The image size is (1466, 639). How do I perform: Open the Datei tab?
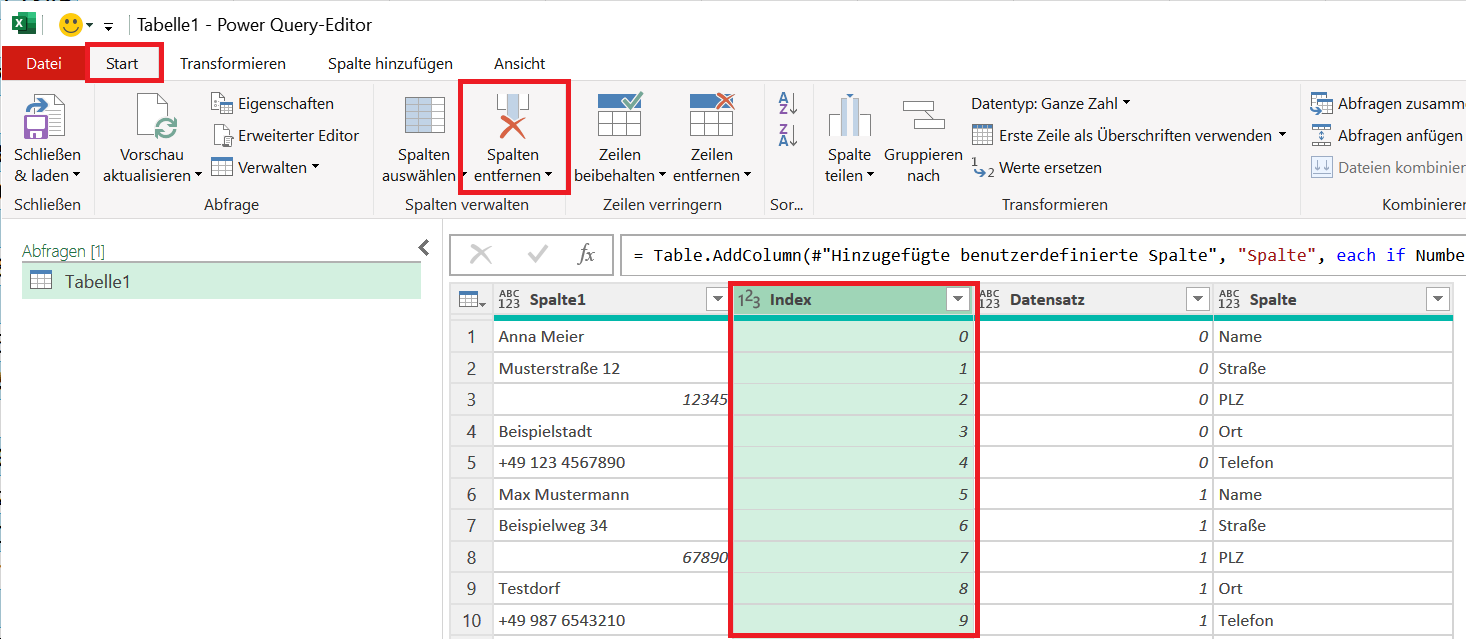pos(43,63)
